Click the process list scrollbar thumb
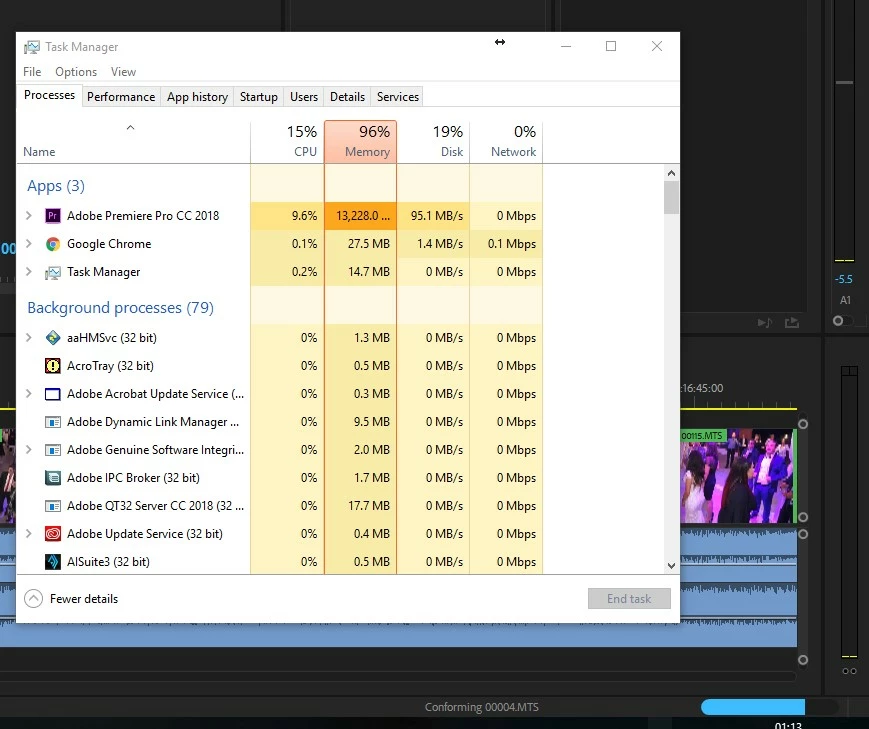 (671, 197)
